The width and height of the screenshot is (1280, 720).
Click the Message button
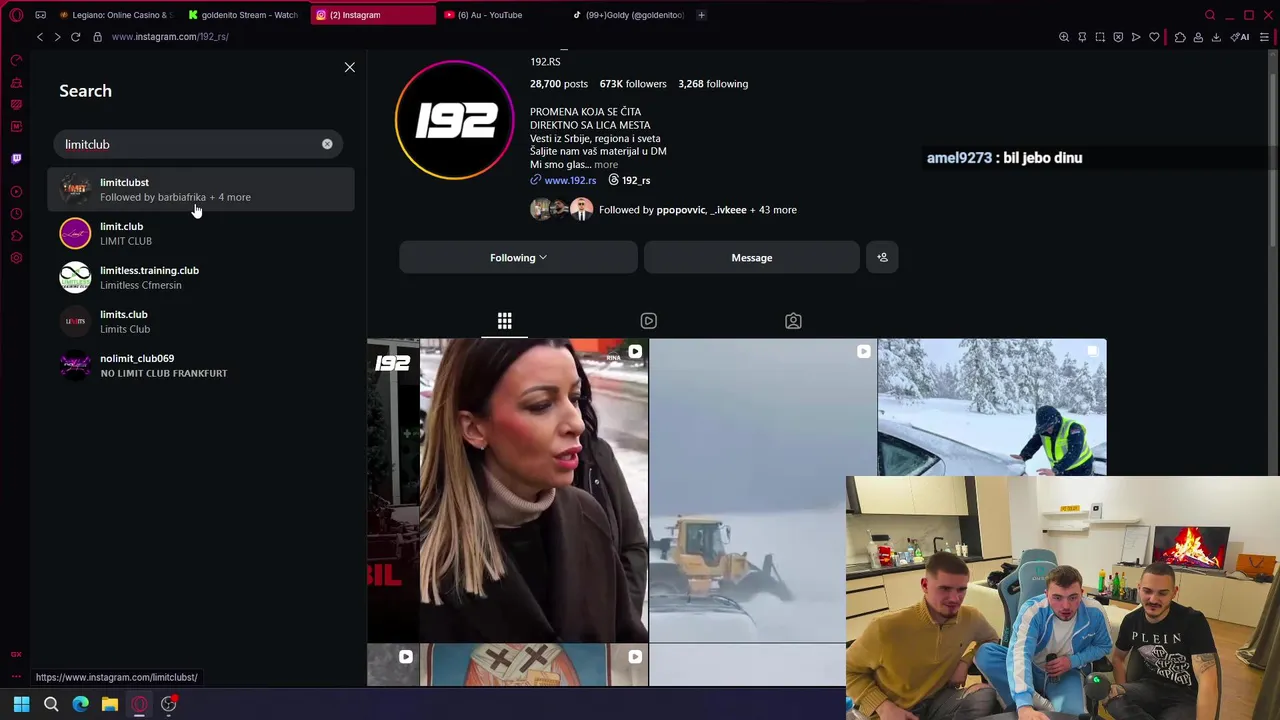[x=752, y=258]
